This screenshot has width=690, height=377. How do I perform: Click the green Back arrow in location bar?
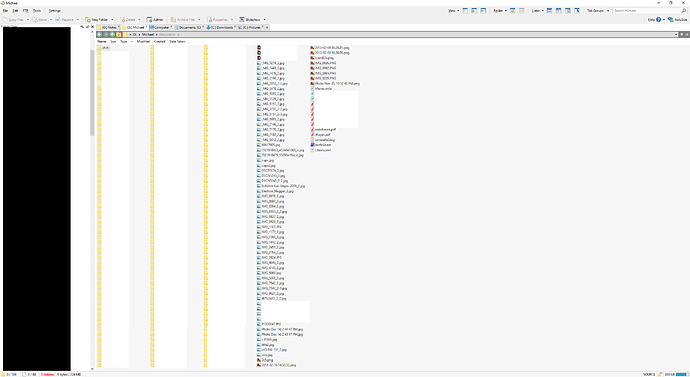99,34
